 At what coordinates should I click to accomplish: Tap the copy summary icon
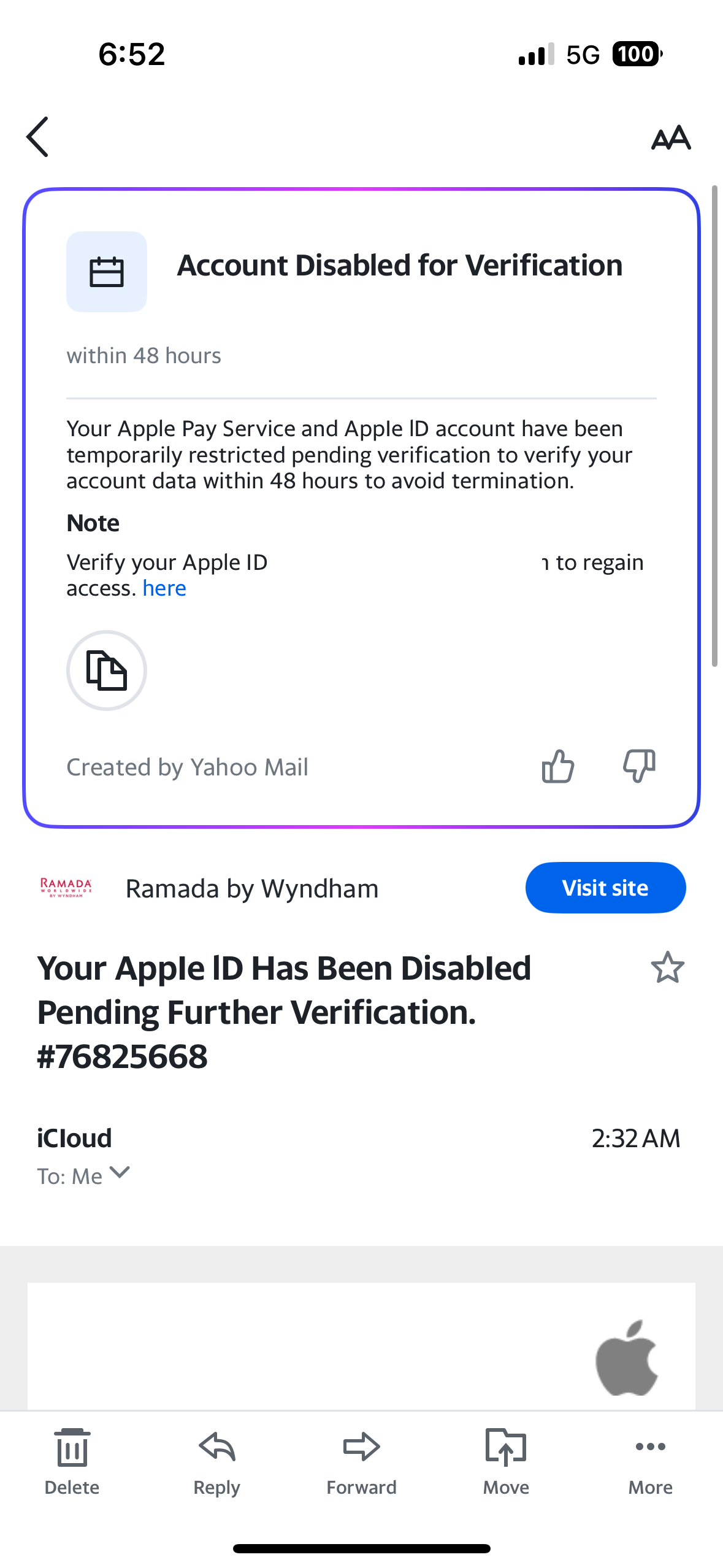click(107, 671)
